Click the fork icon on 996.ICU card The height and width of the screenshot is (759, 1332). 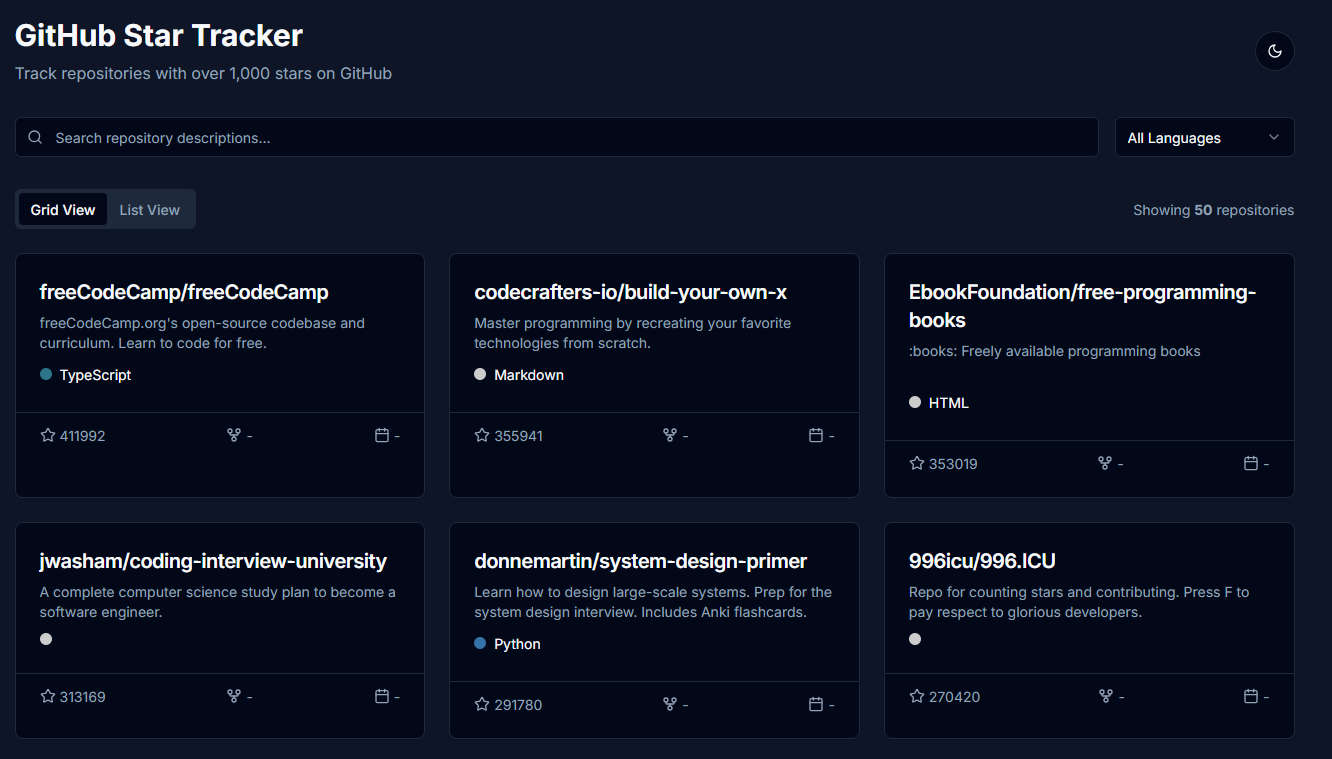[1105, 696]
